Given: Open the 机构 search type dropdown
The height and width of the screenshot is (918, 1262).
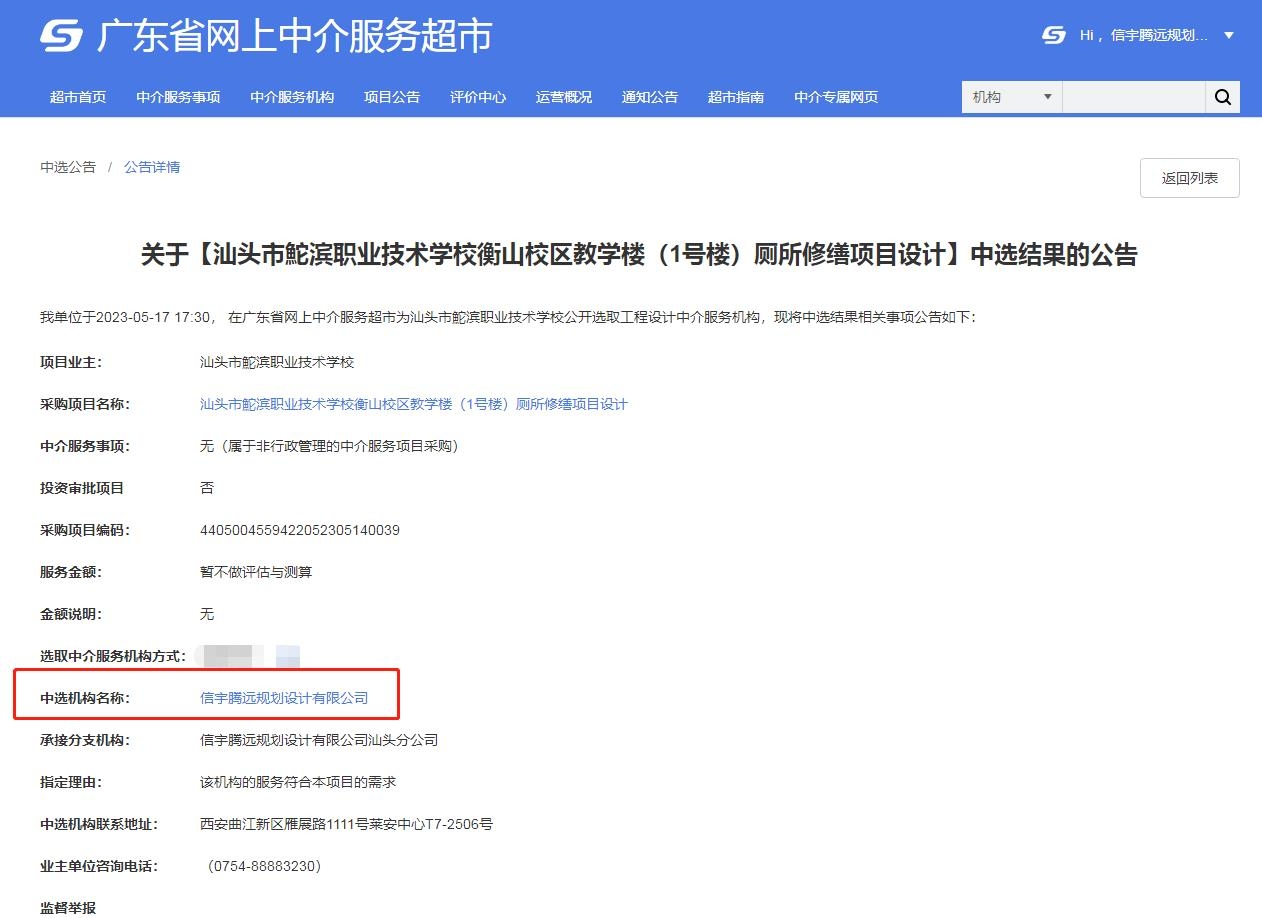Looking at the screenshot, I should pyautogui.click(x=1010, y=96).
